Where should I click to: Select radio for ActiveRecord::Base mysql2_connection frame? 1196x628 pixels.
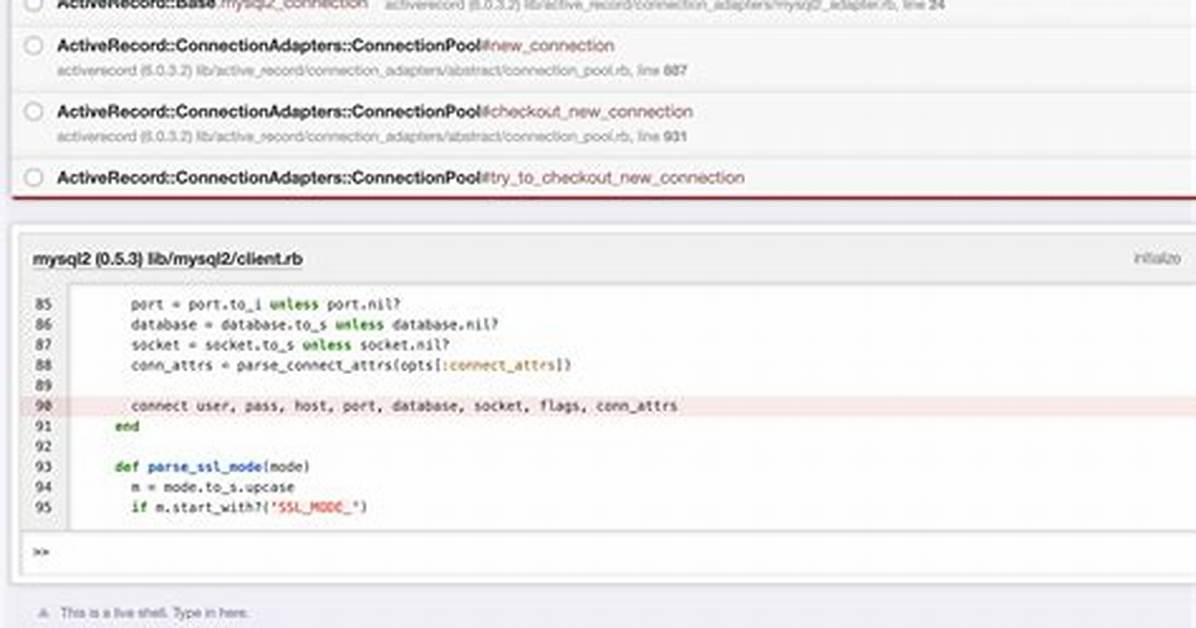(34, 5)
